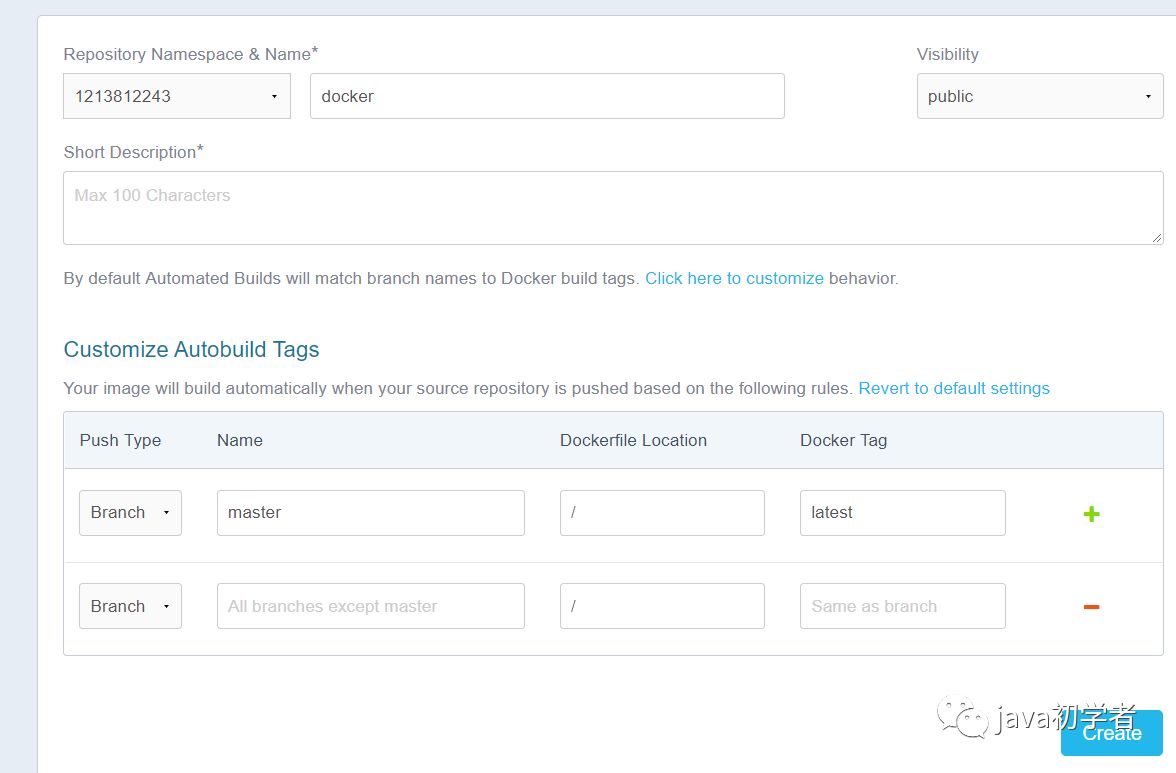Open Push Type dropdown in second rule row
The image size is (1176, 773).
130,606
